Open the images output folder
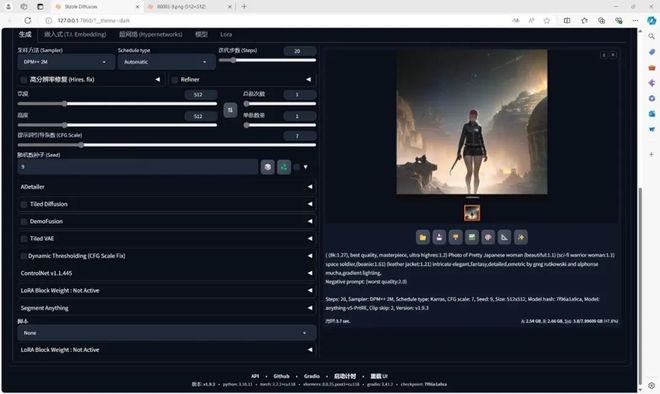Image resolution: width=660 pixels, height=394 pixels. (x=423, y=237)
